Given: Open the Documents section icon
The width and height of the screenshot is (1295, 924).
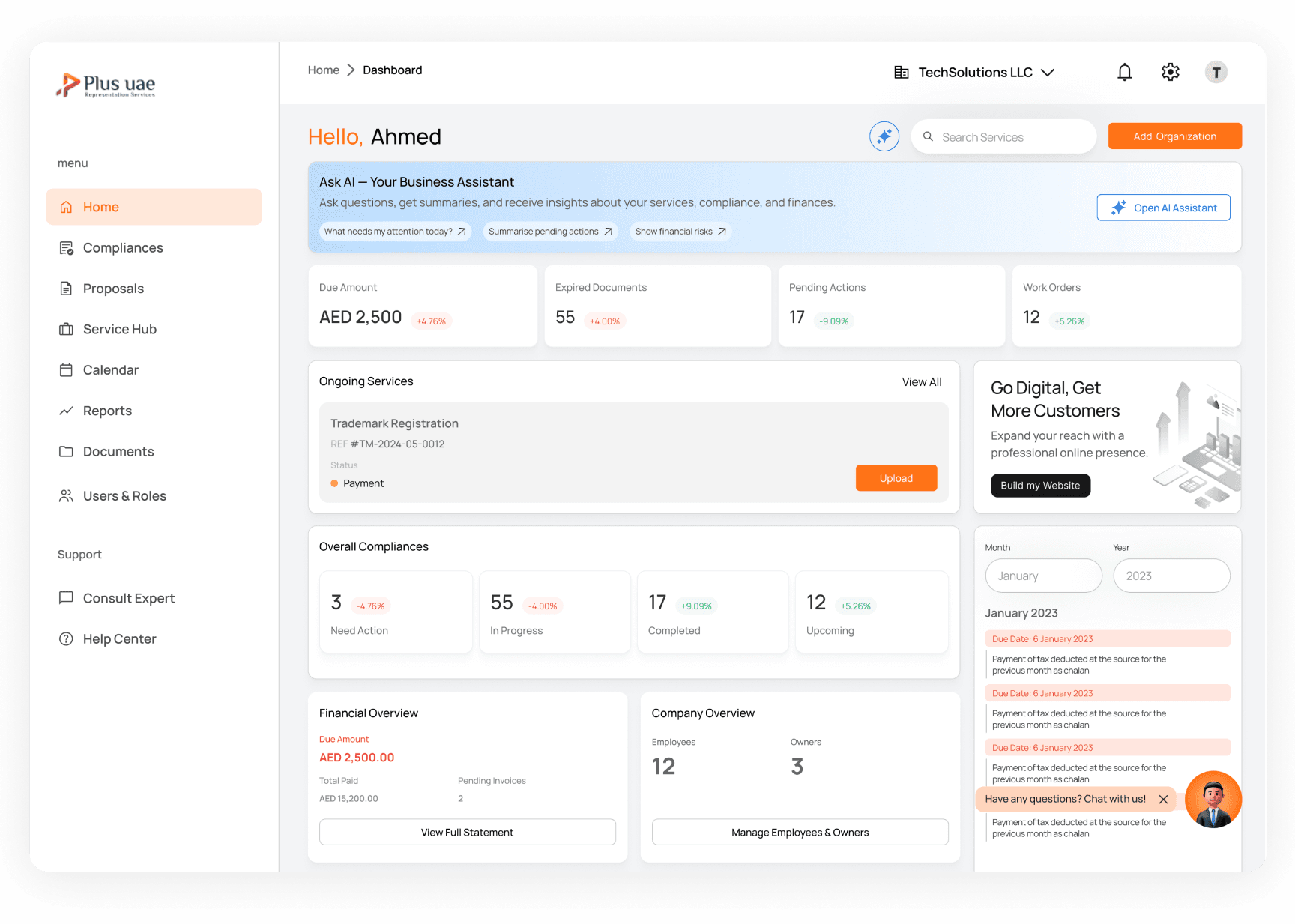Looking at the screenshot, I should (66, 451).
